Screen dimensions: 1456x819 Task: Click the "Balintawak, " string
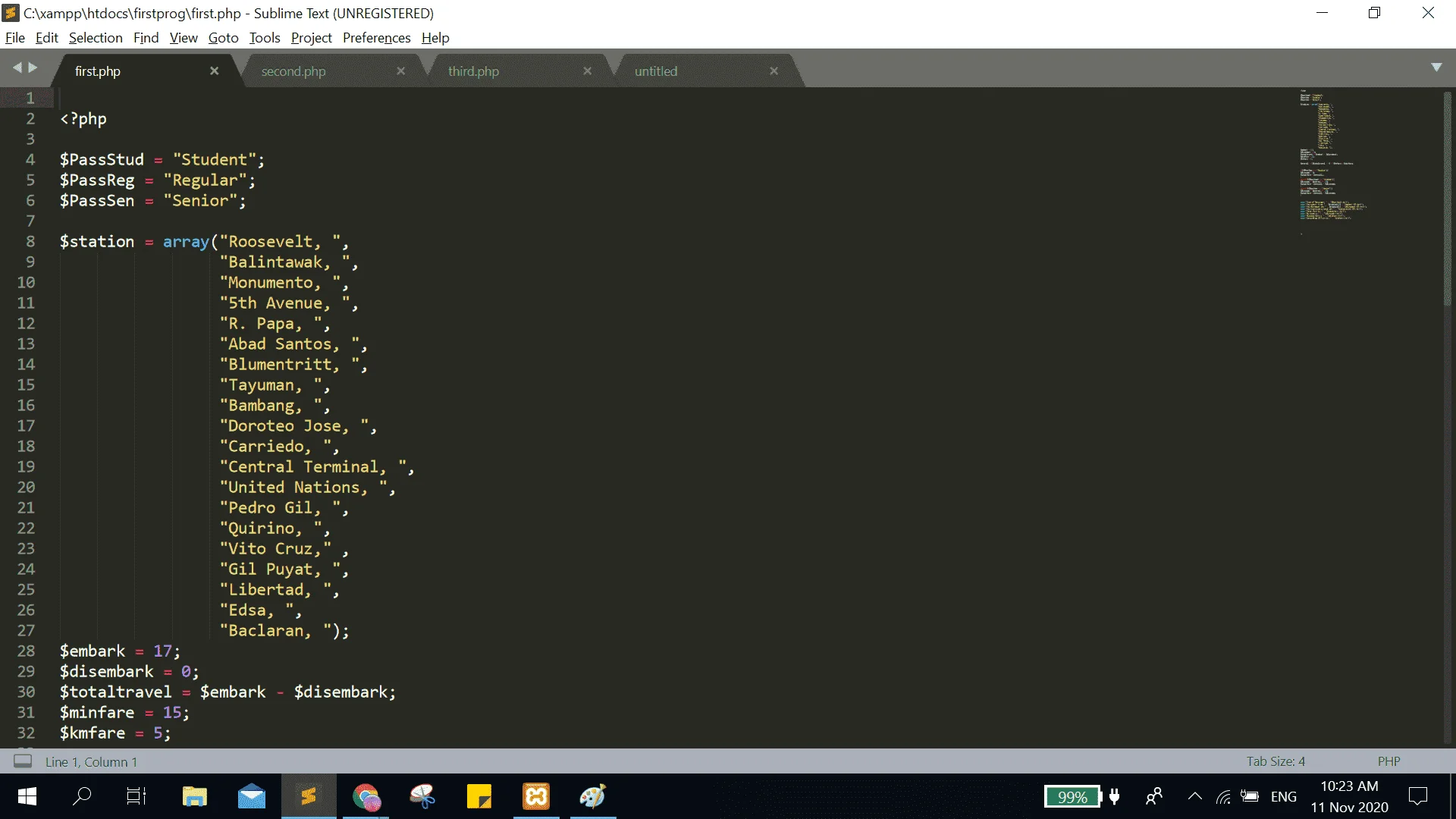click(284, 262)
